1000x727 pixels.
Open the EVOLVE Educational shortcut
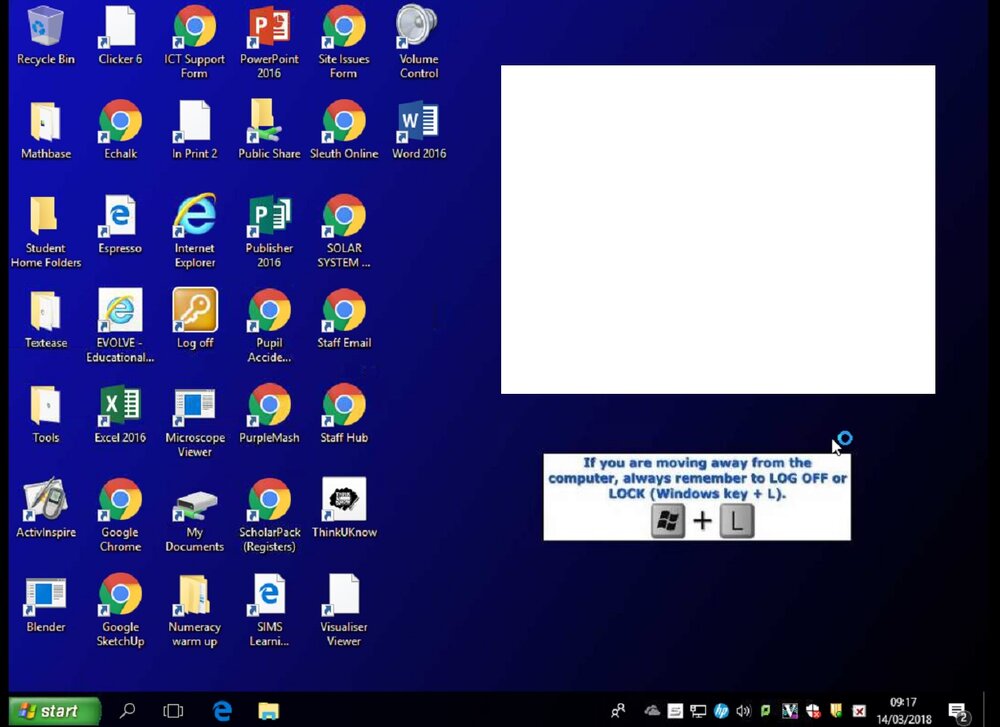click(120, 326)
